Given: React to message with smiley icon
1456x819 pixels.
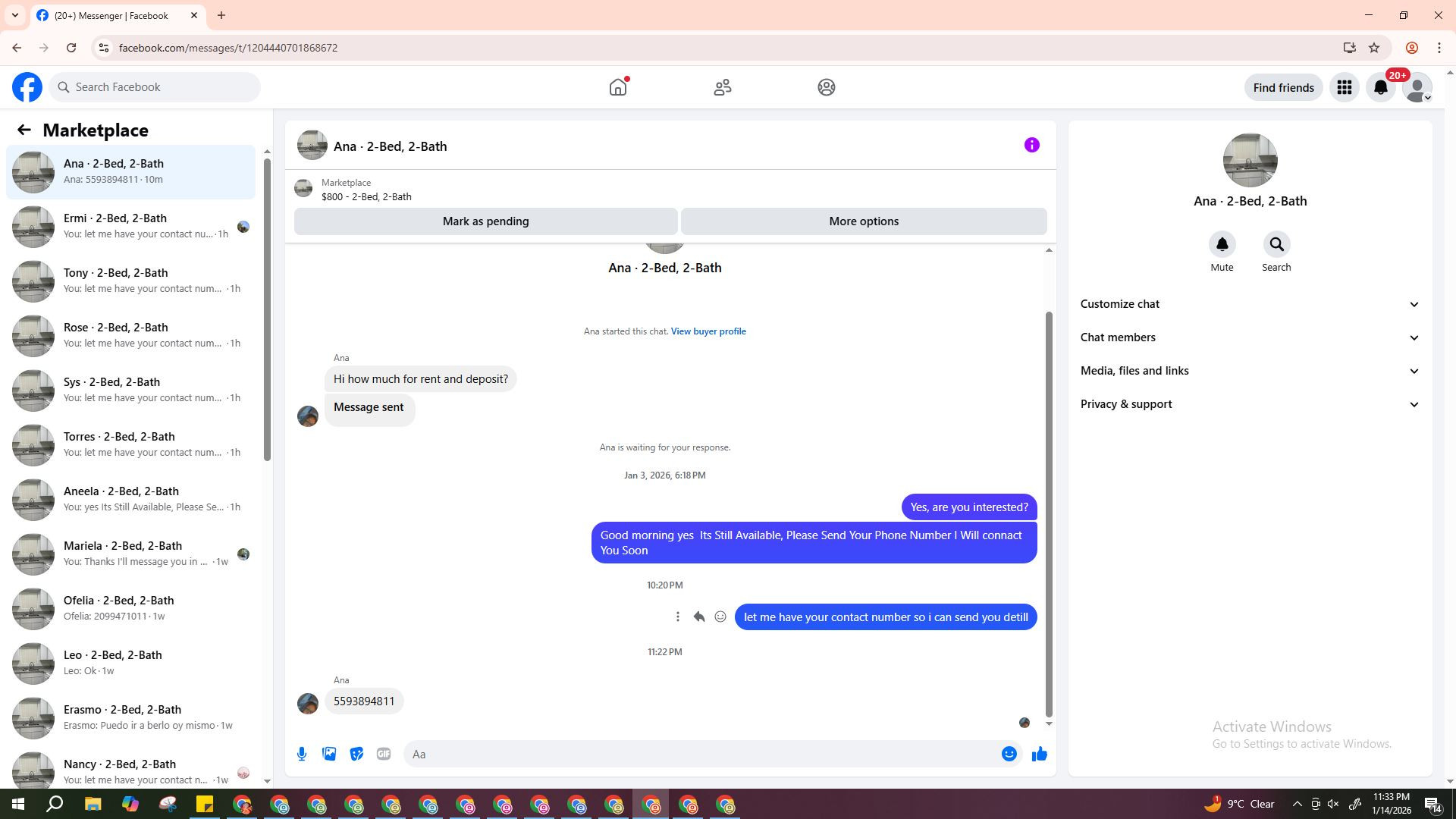Looking at the screenshot, I should 720,617.
